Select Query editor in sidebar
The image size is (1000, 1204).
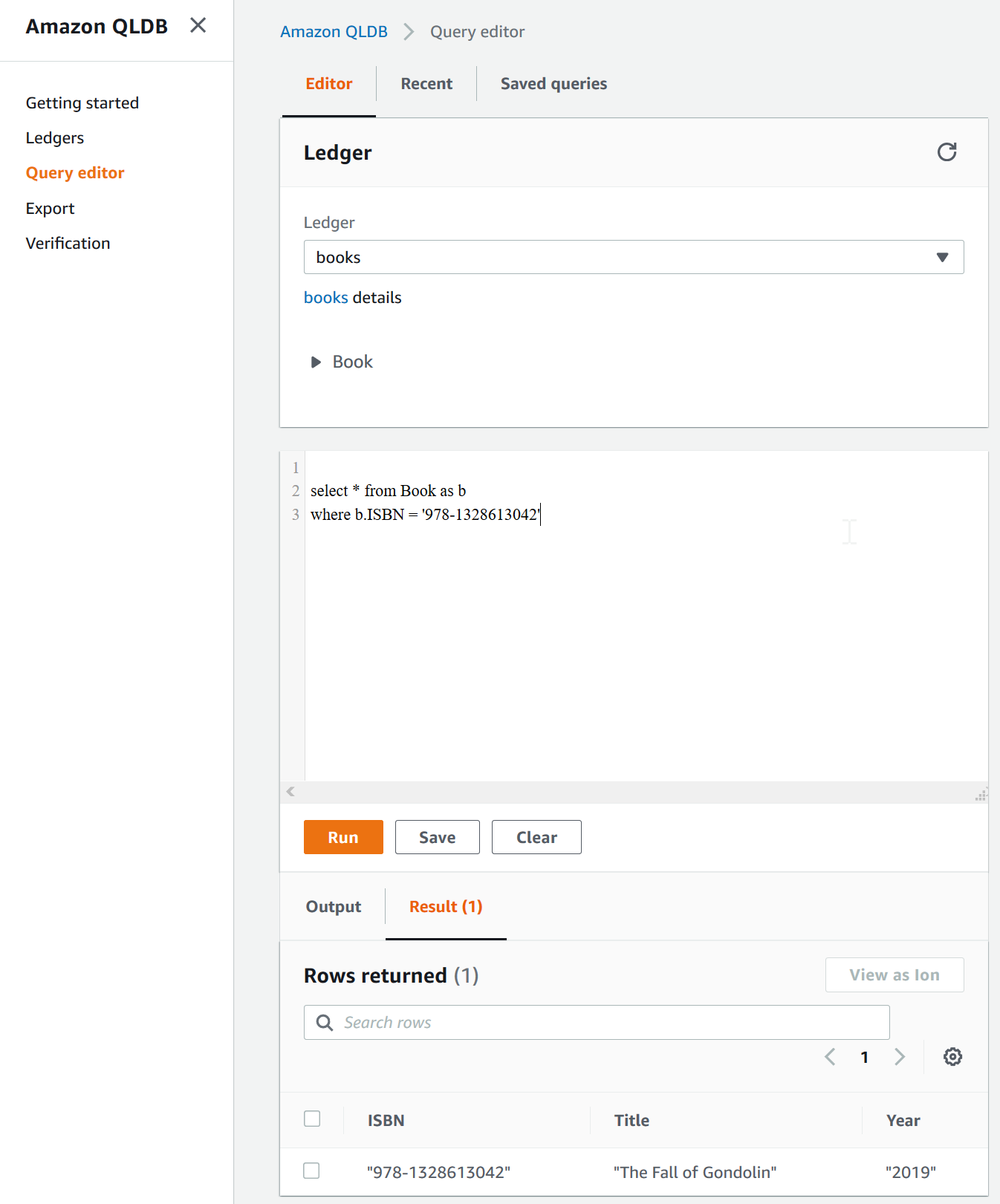75,173
